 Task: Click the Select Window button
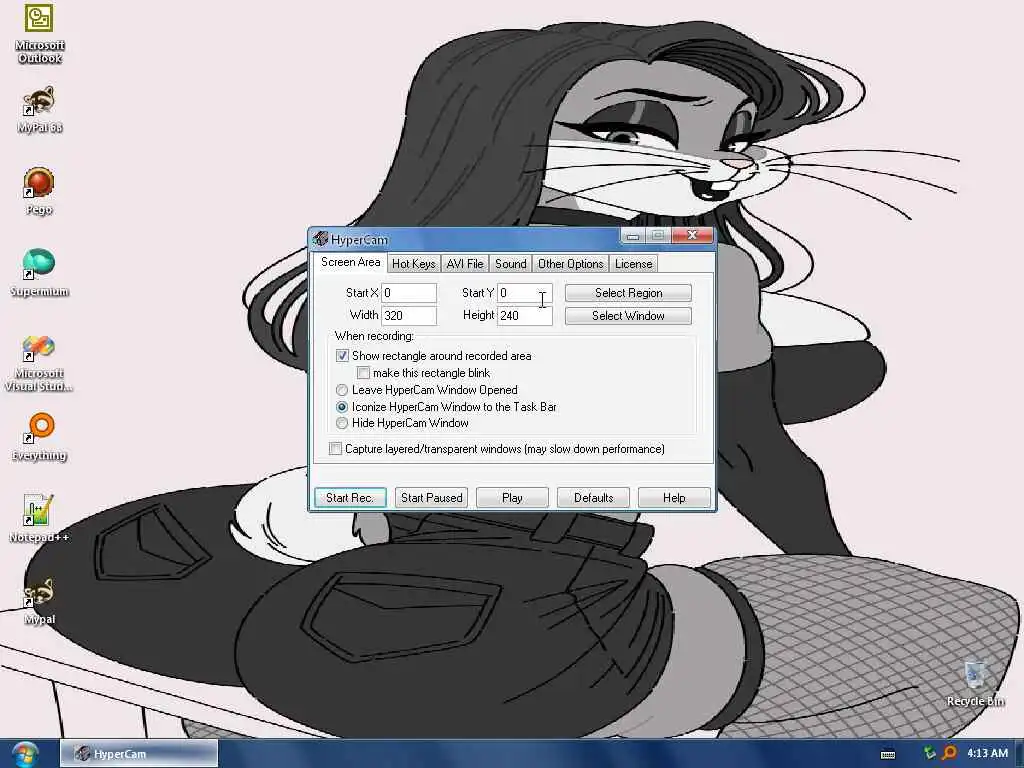pos(628,316)
